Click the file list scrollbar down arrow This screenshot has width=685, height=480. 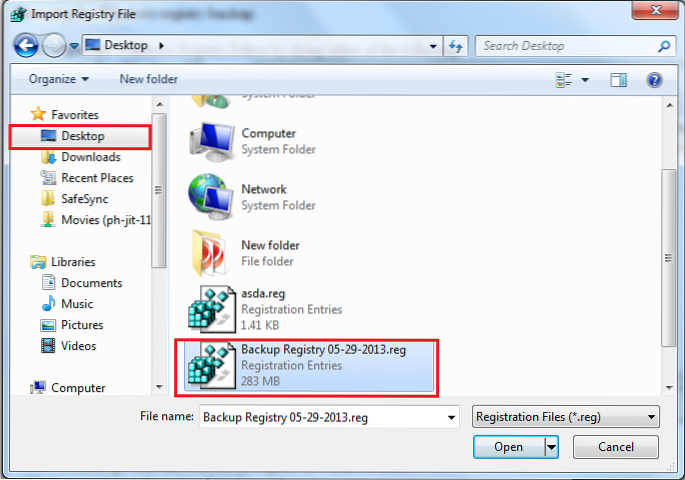(x=669, y=387)
